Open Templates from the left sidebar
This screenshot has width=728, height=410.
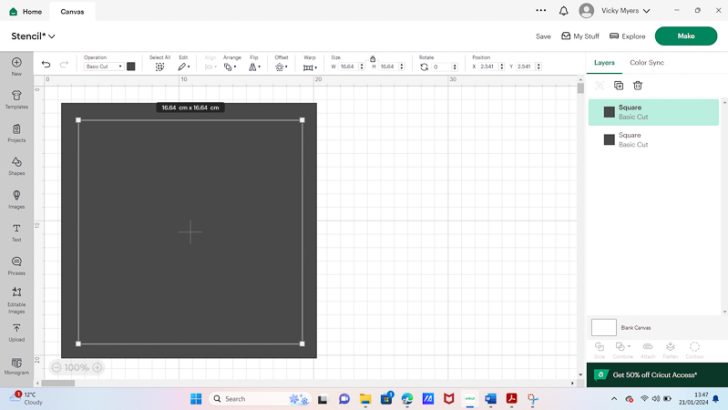tap(17, 98)
